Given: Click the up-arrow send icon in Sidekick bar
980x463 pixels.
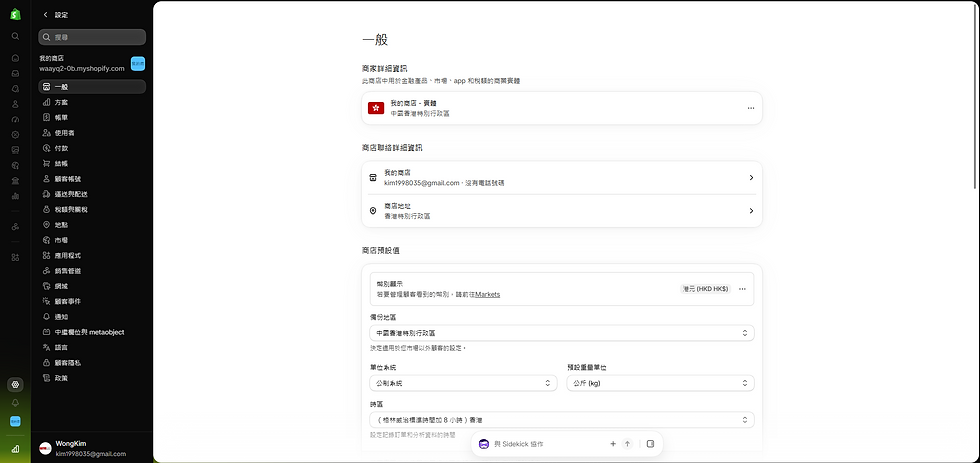Looking at the screenshot, I should (628, 444).
